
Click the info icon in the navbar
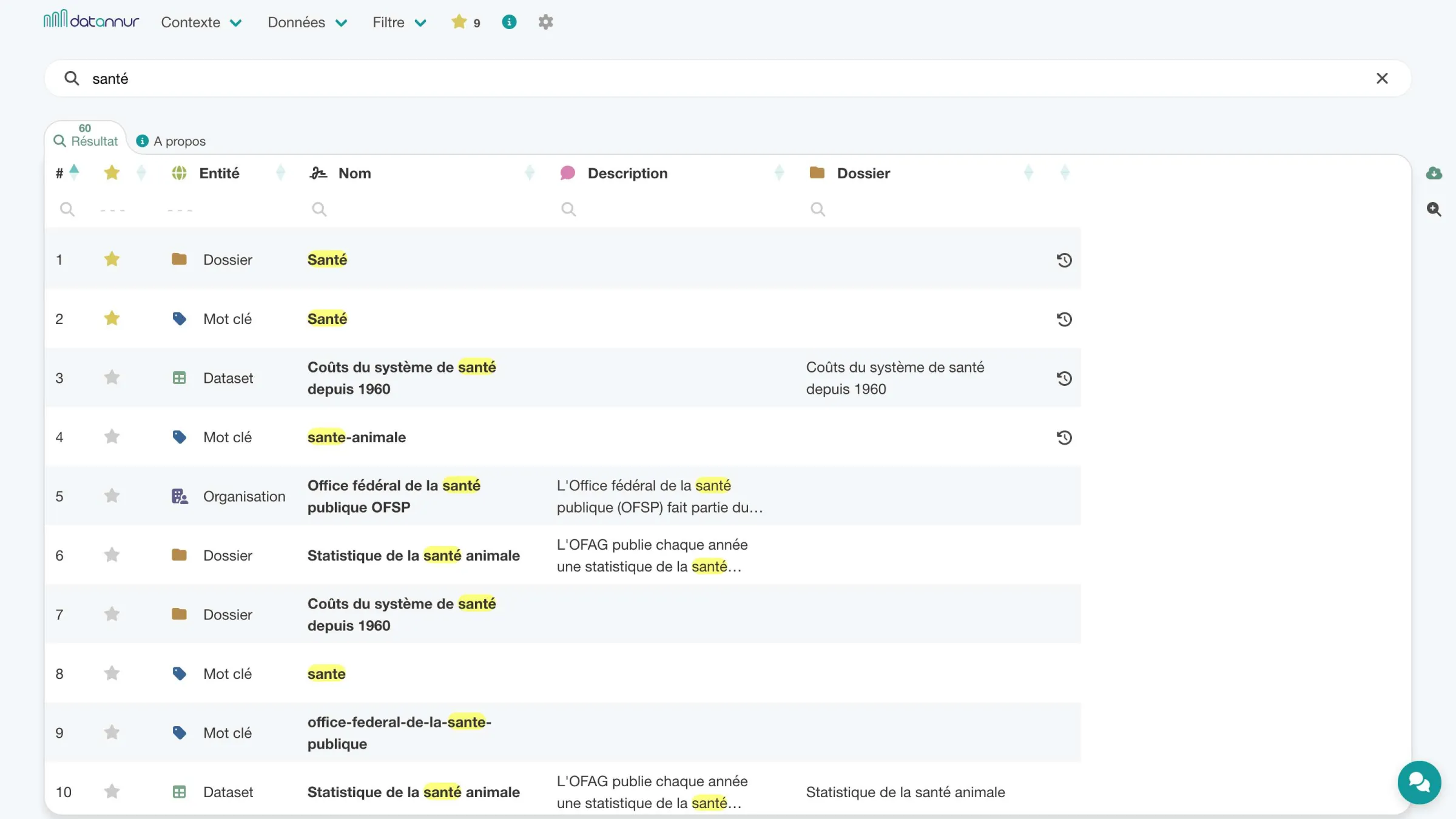point(509,22)
